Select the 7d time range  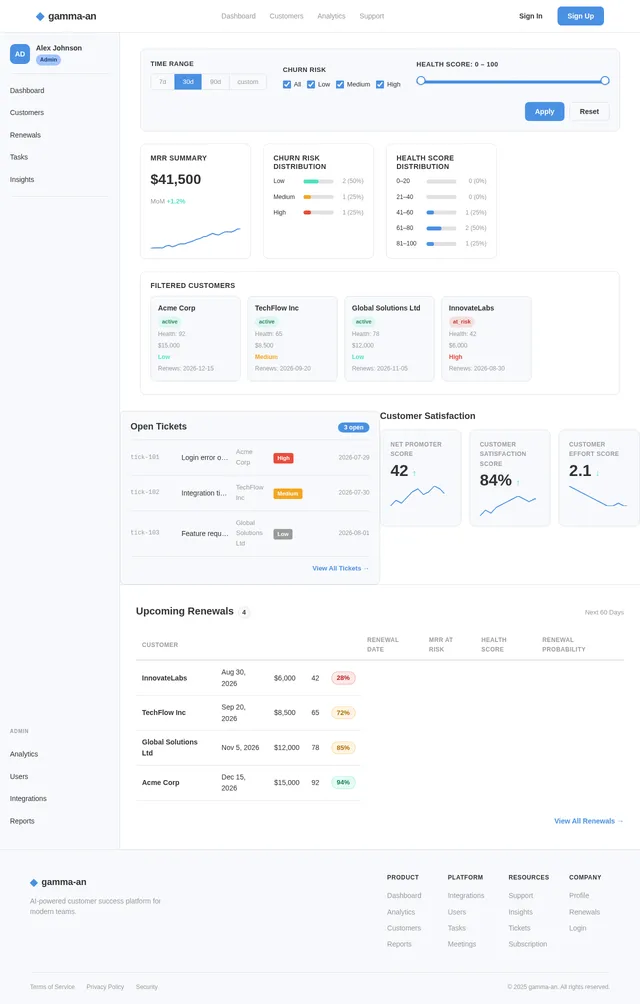163,82
